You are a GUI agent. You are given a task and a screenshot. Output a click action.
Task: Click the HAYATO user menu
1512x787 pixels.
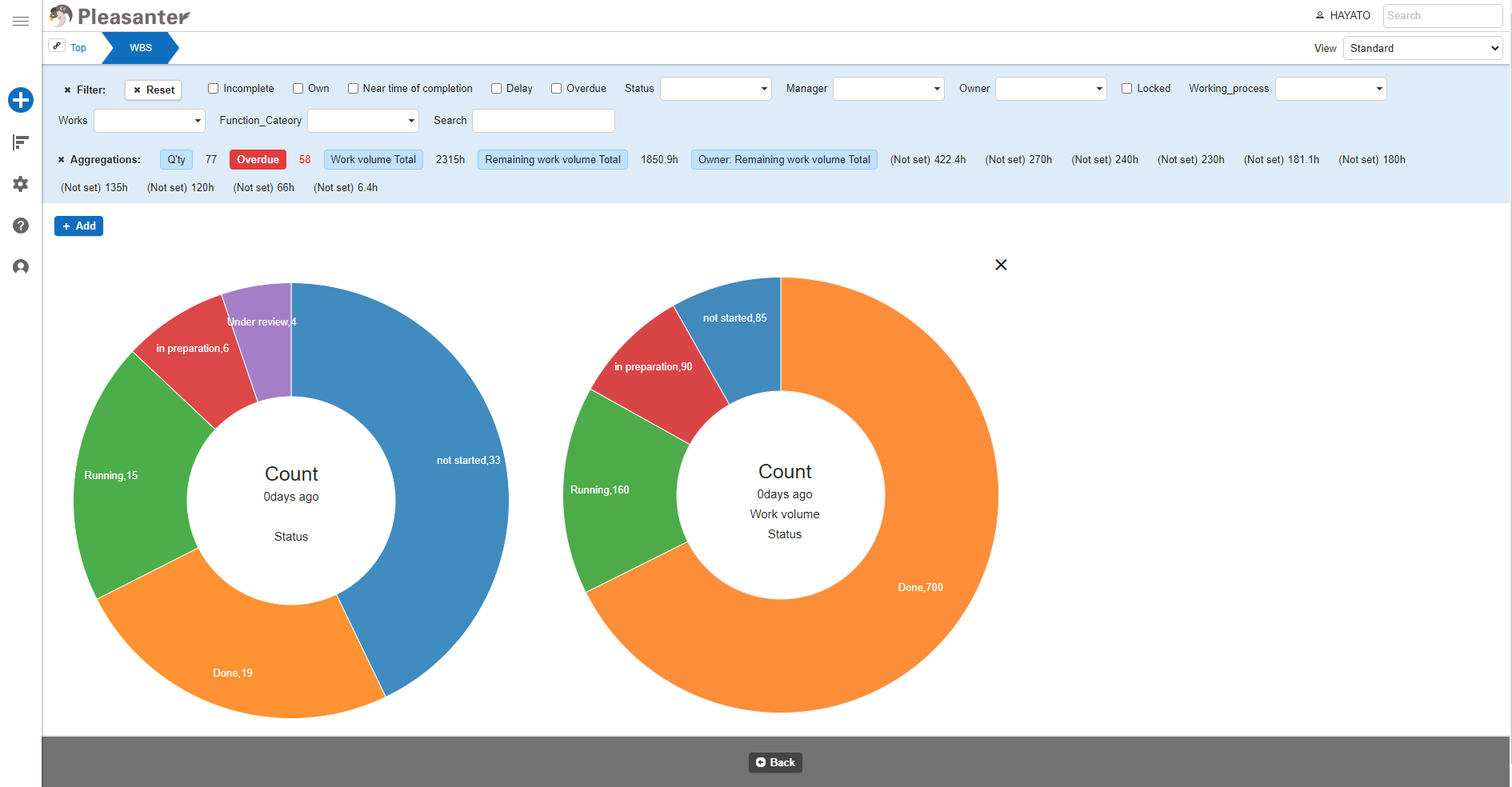click(1343, 15)
